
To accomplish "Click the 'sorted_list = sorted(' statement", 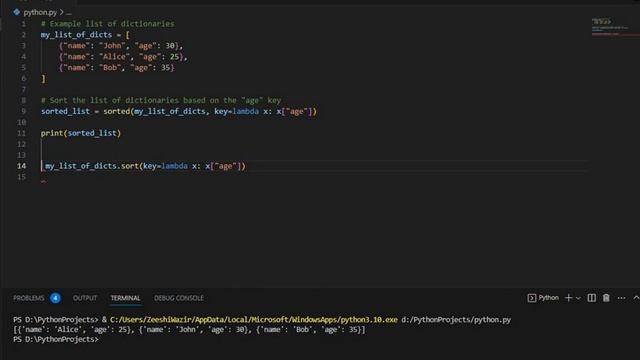I will [178, 111].
